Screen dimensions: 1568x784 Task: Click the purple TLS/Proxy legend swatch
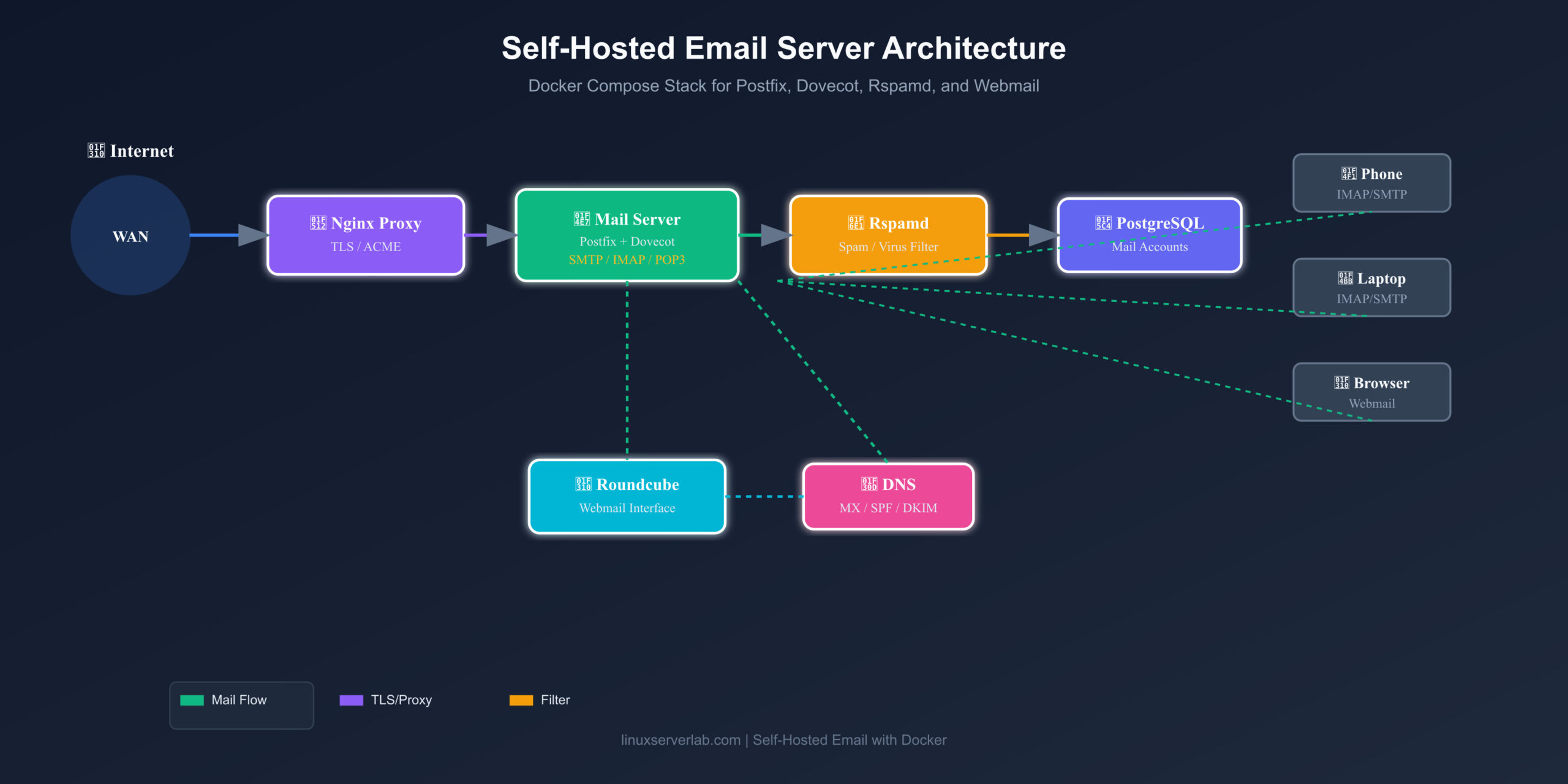(352, 700)
